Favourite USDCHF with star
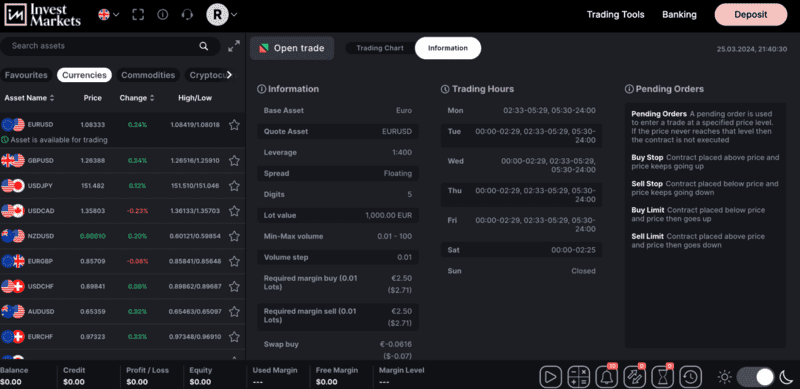 234,286
